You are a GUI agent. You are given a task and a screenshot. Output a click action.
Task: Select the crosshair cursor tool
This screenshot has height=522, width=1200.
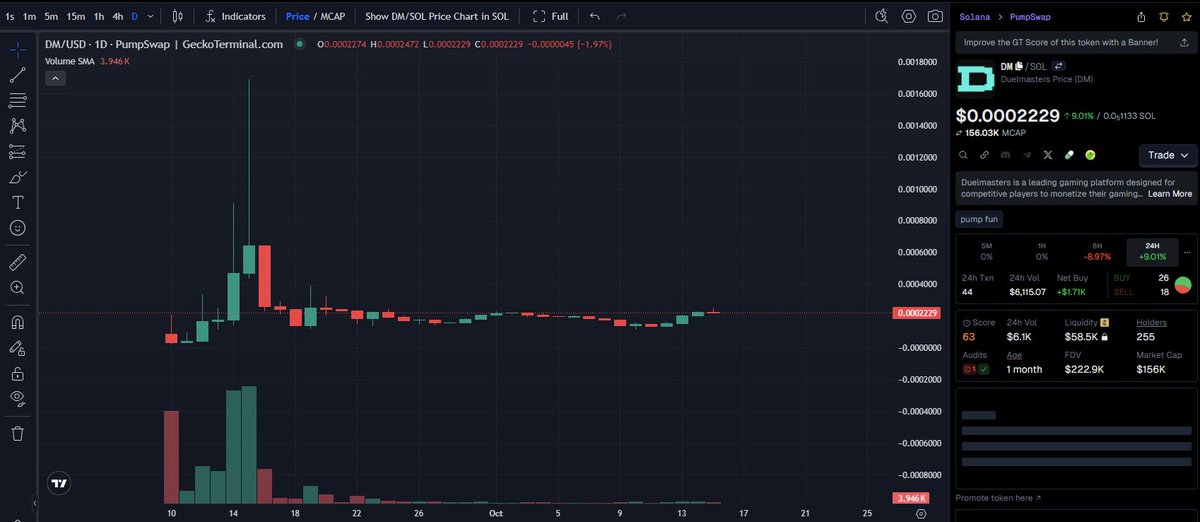17,49
